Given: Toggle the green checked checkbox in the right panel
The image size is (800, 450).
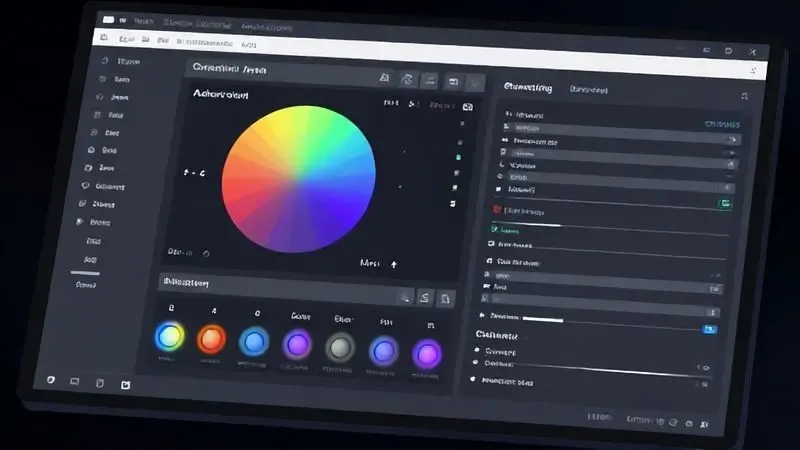Looking at the screenshot, I should tap(494, 229).
